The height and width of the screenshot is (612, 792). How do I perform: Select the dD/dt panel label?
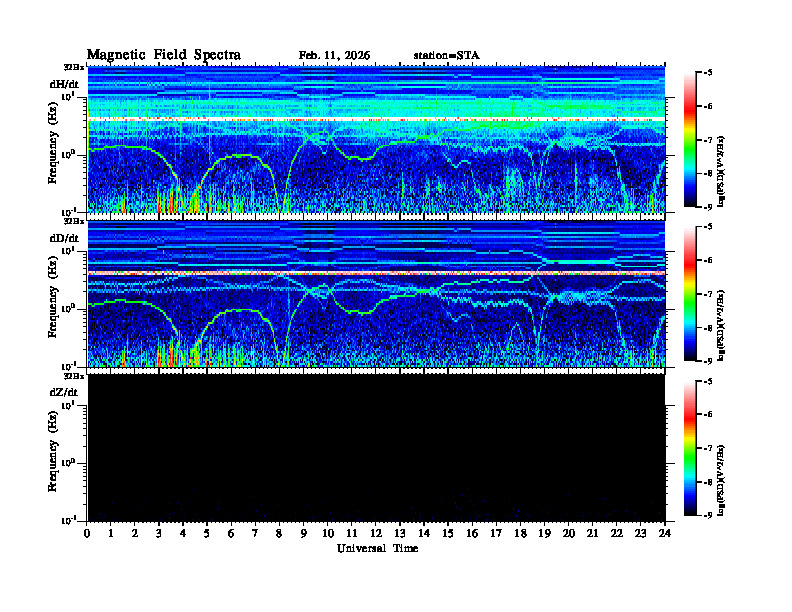[64, 238]
